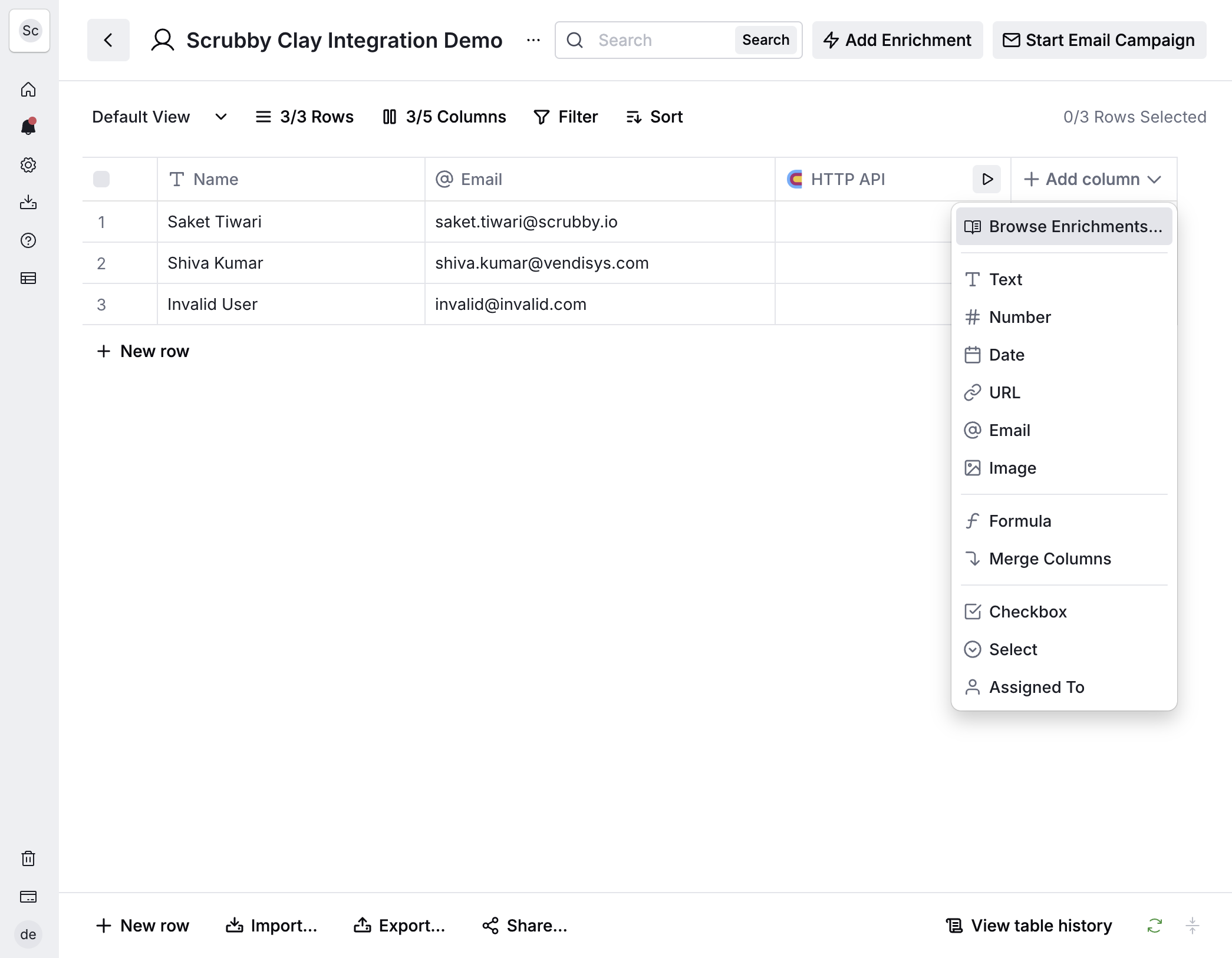The width and height of the screenshot is (1232, 958).
Task: Run the HTTP API column play button
Action: click(x=987, y=179)
